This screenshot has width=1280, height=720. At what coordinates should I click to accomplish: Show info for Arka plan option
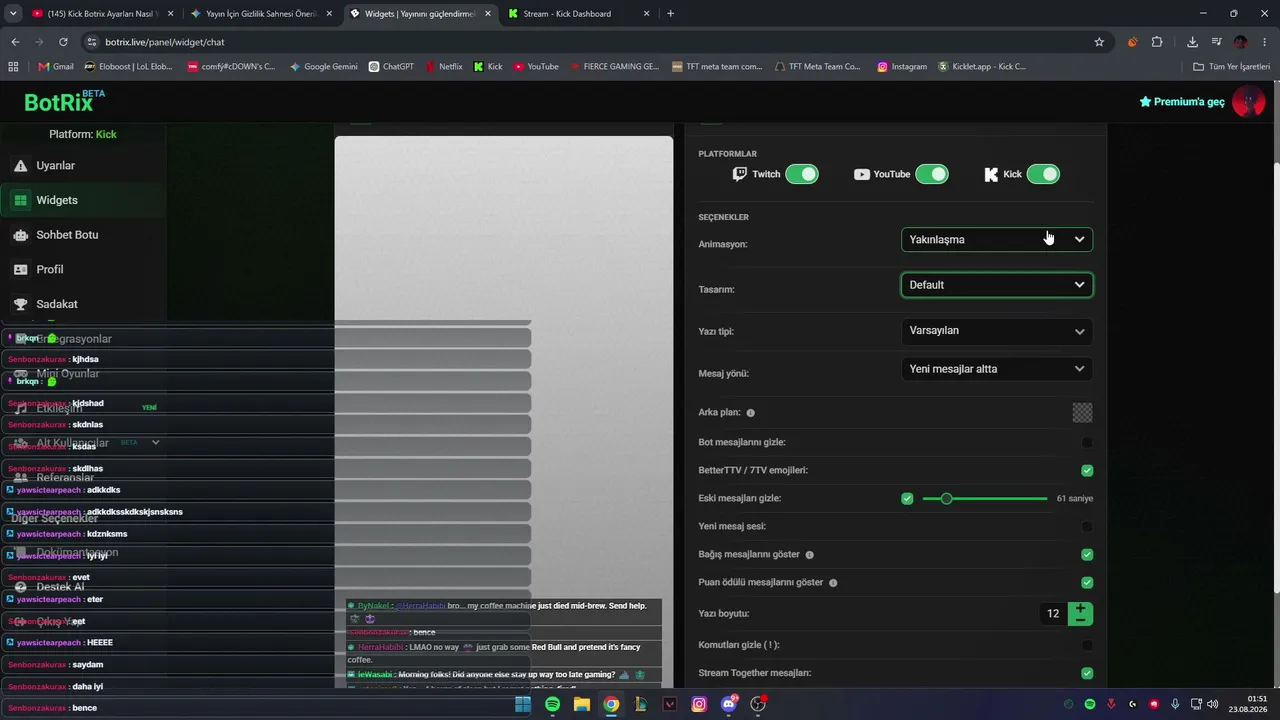click(x=751, y=413)
